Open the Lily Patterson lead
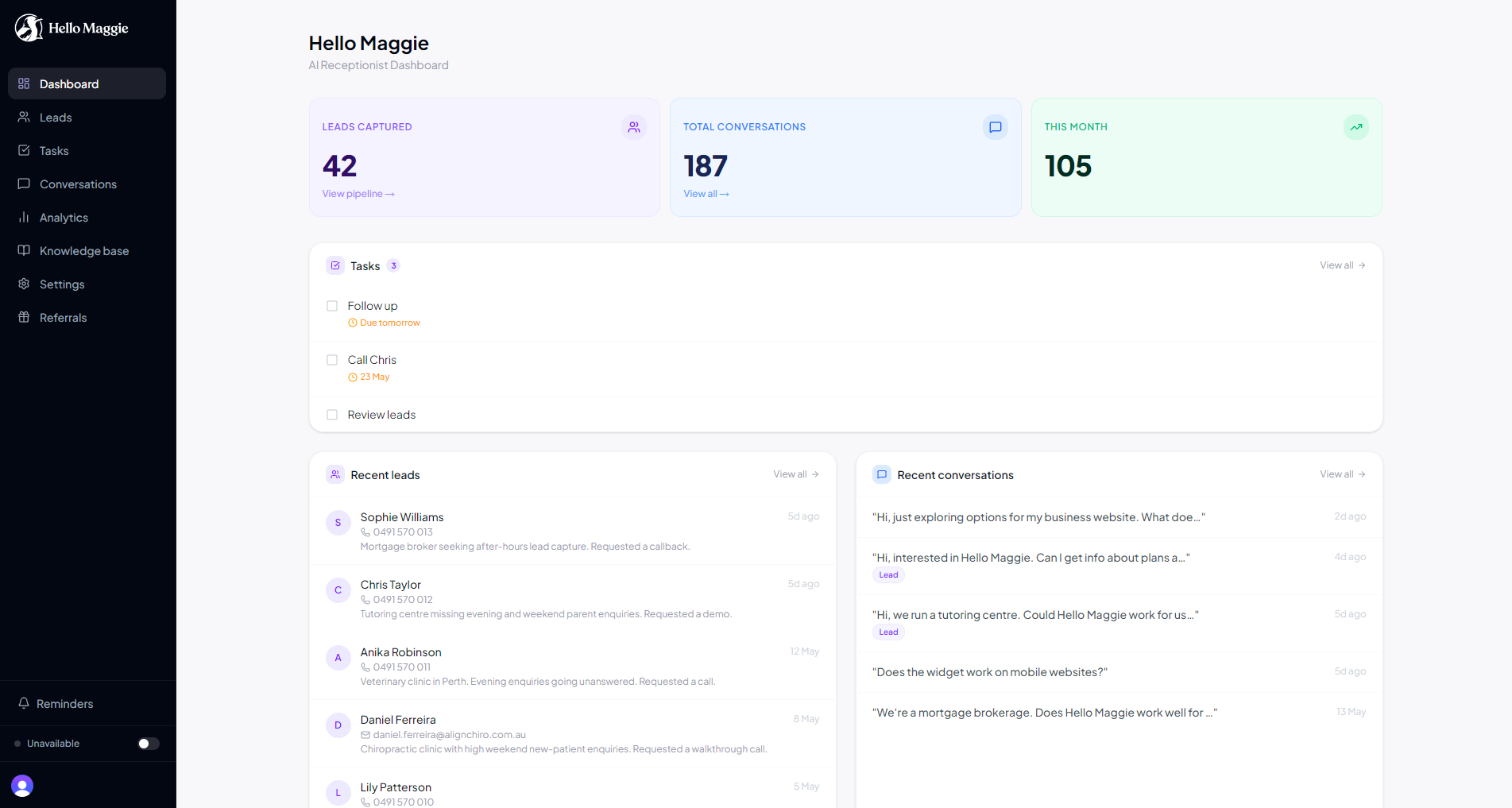The width and height of the screenshot is (1512, 808). pyautogui.click(x=573, y=788)
